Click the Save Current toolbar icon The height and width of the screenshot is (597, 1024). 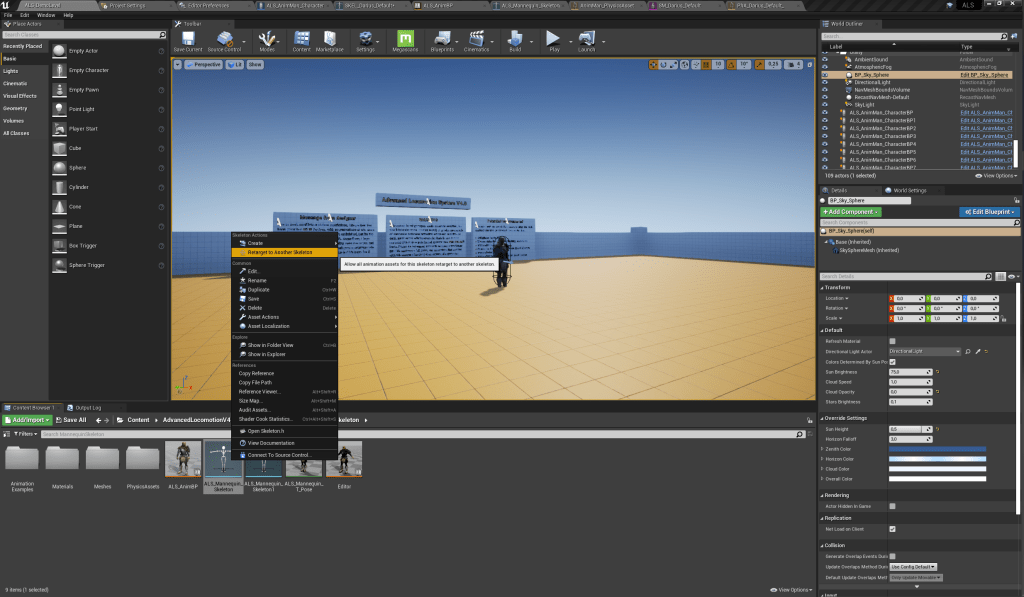pyautogui.click(x=187, y=40)
